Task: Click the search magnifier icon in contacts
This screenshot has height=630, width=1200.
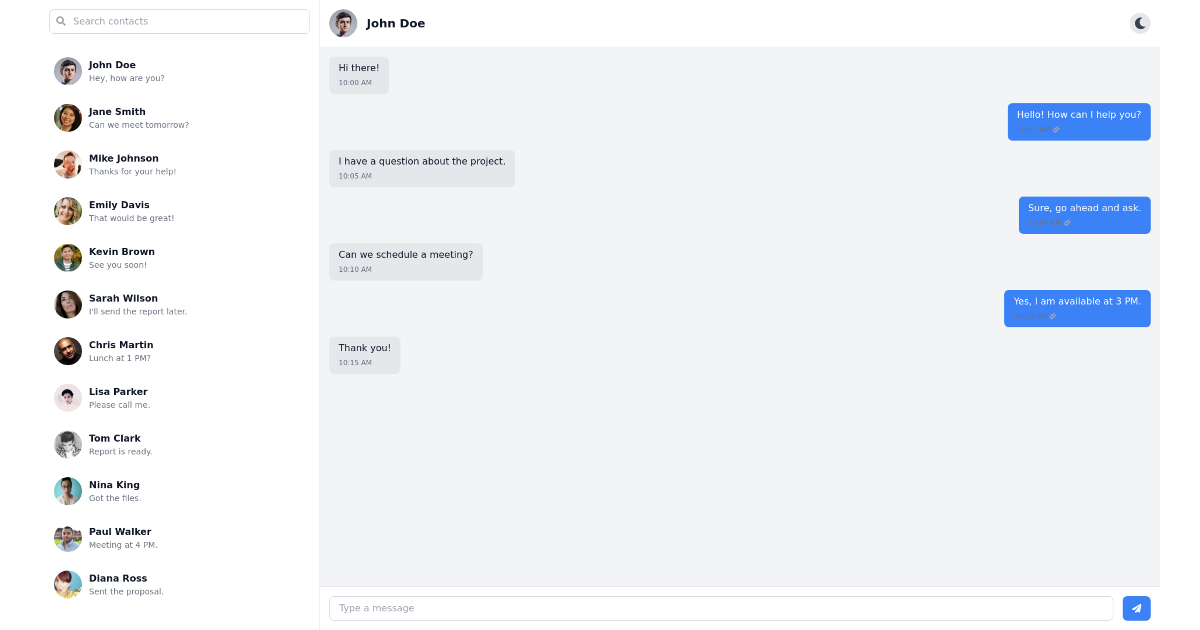Action: [x=61, y=21]
